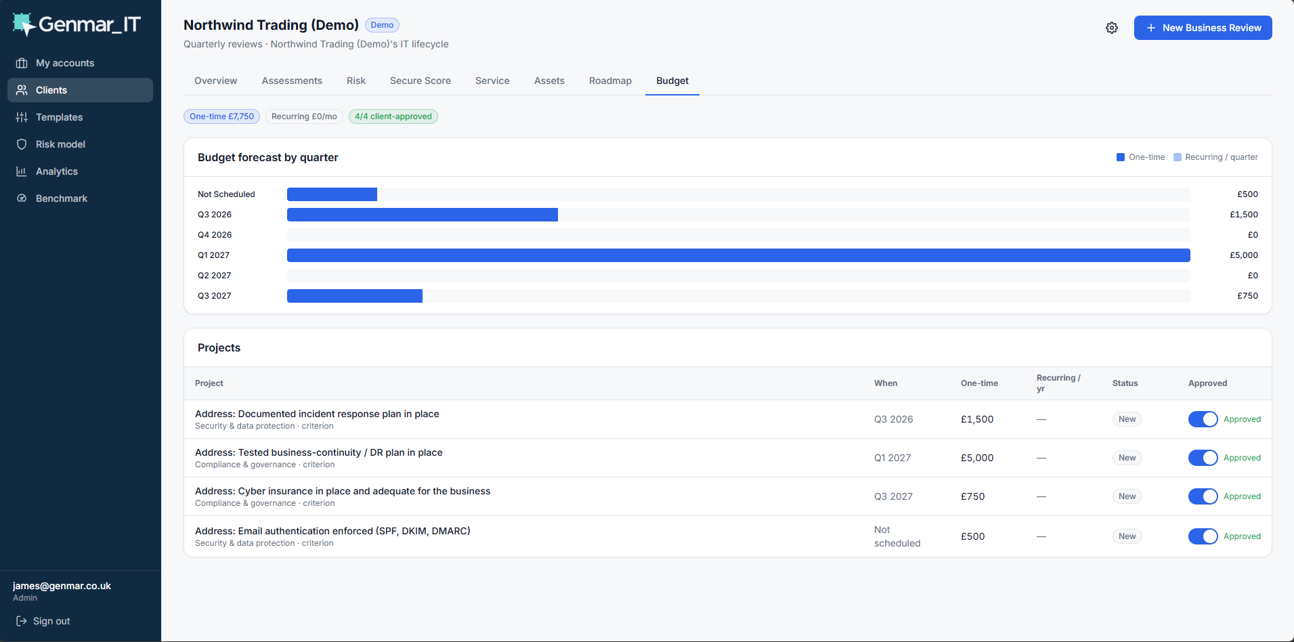
Task: Click the Sign out arrow icon
Action: pyautogui.click(x=21, y=621)
